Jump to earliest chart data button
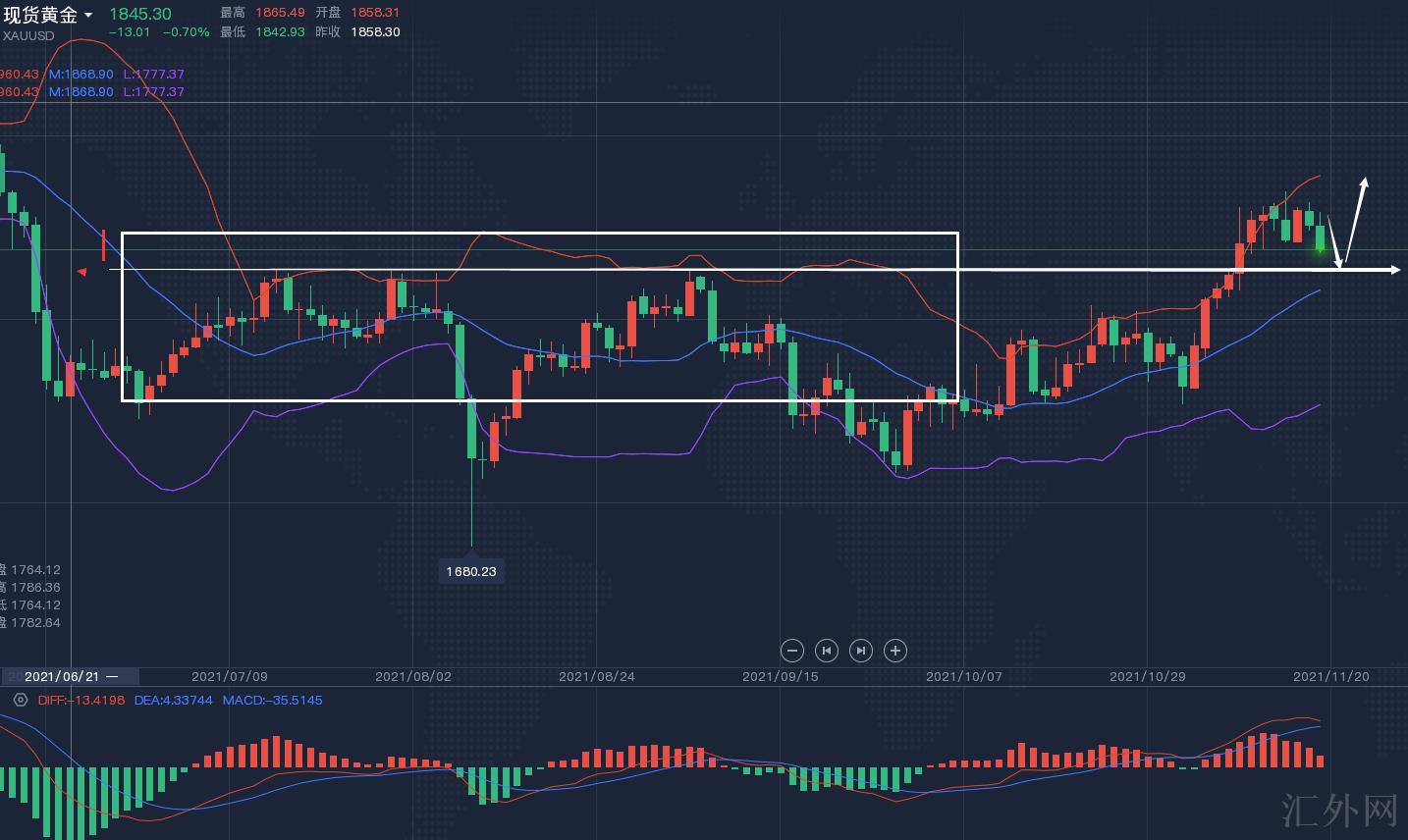Viewport: 1408px width, 840px height. click(x=827, y=651)
